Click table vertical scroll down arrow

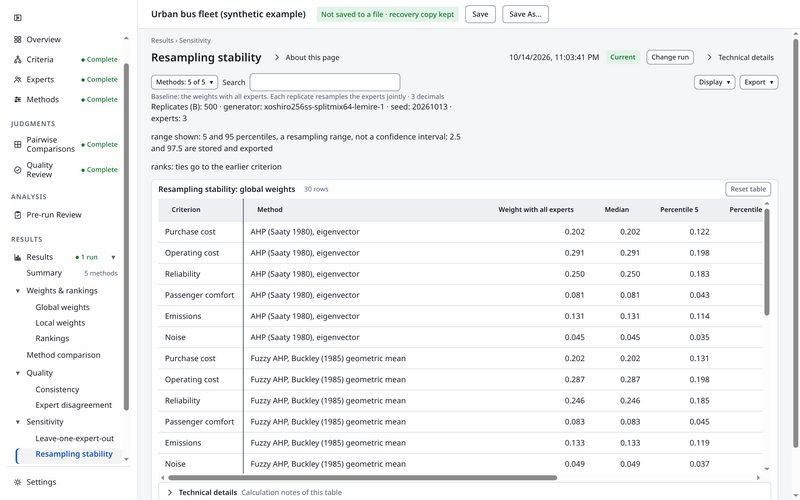pyautogui.click(x=766, y=468)
